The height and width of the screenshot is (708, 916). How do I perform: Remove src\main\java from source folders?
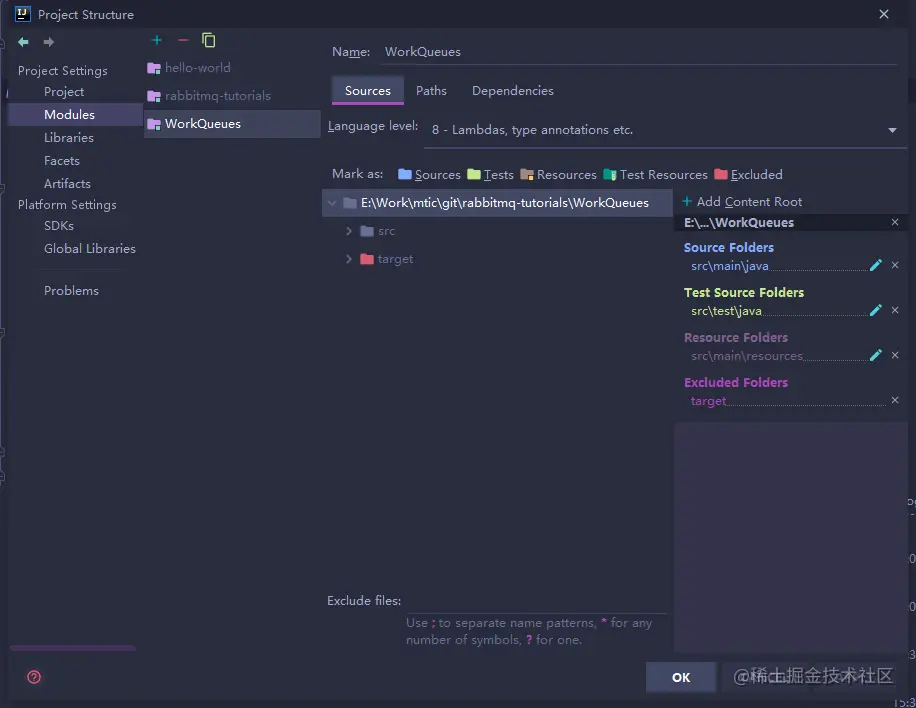[895, 265]
